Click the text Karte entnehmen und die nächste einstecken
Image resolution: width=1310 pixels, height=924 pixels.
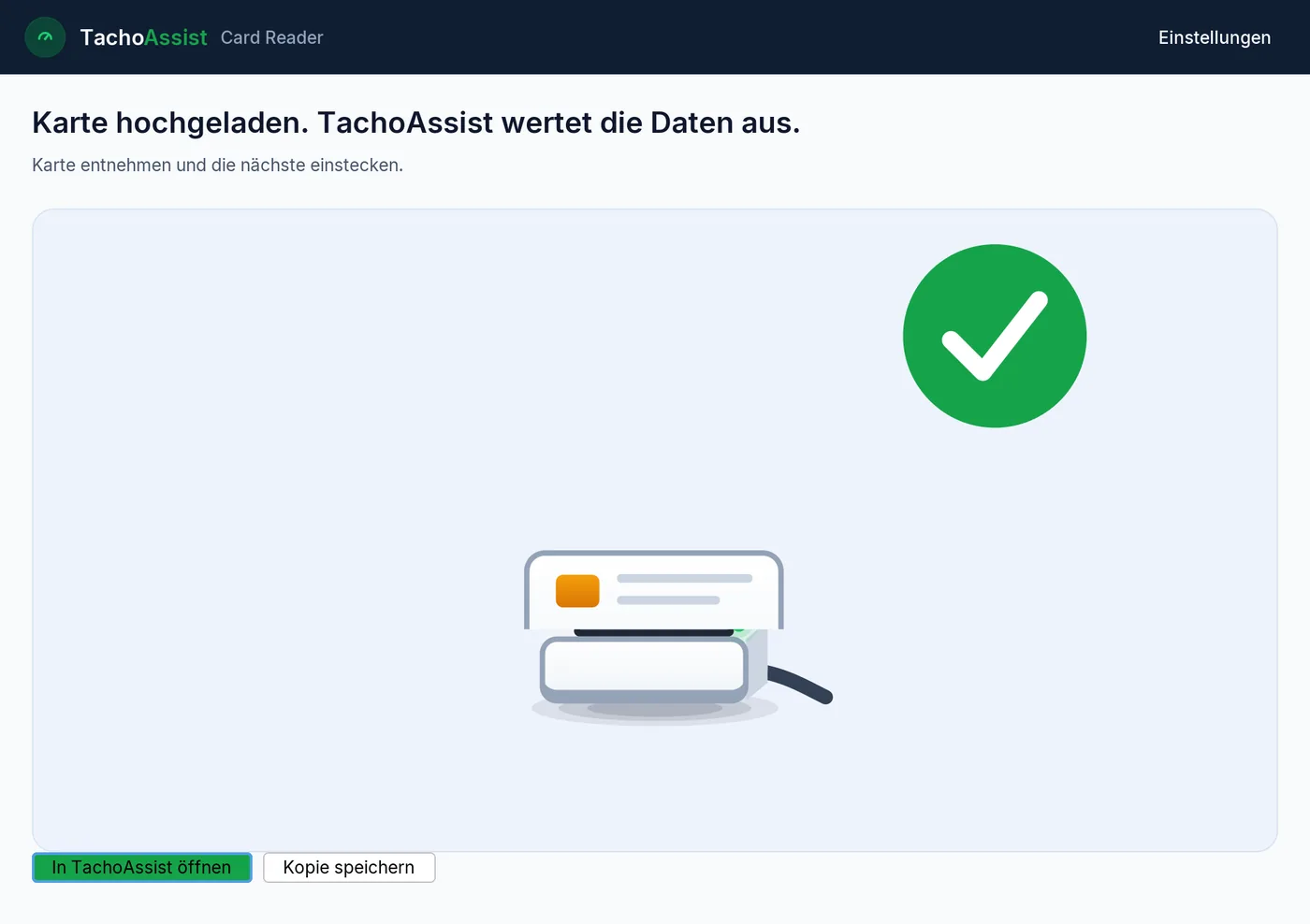tap(218, 165)
